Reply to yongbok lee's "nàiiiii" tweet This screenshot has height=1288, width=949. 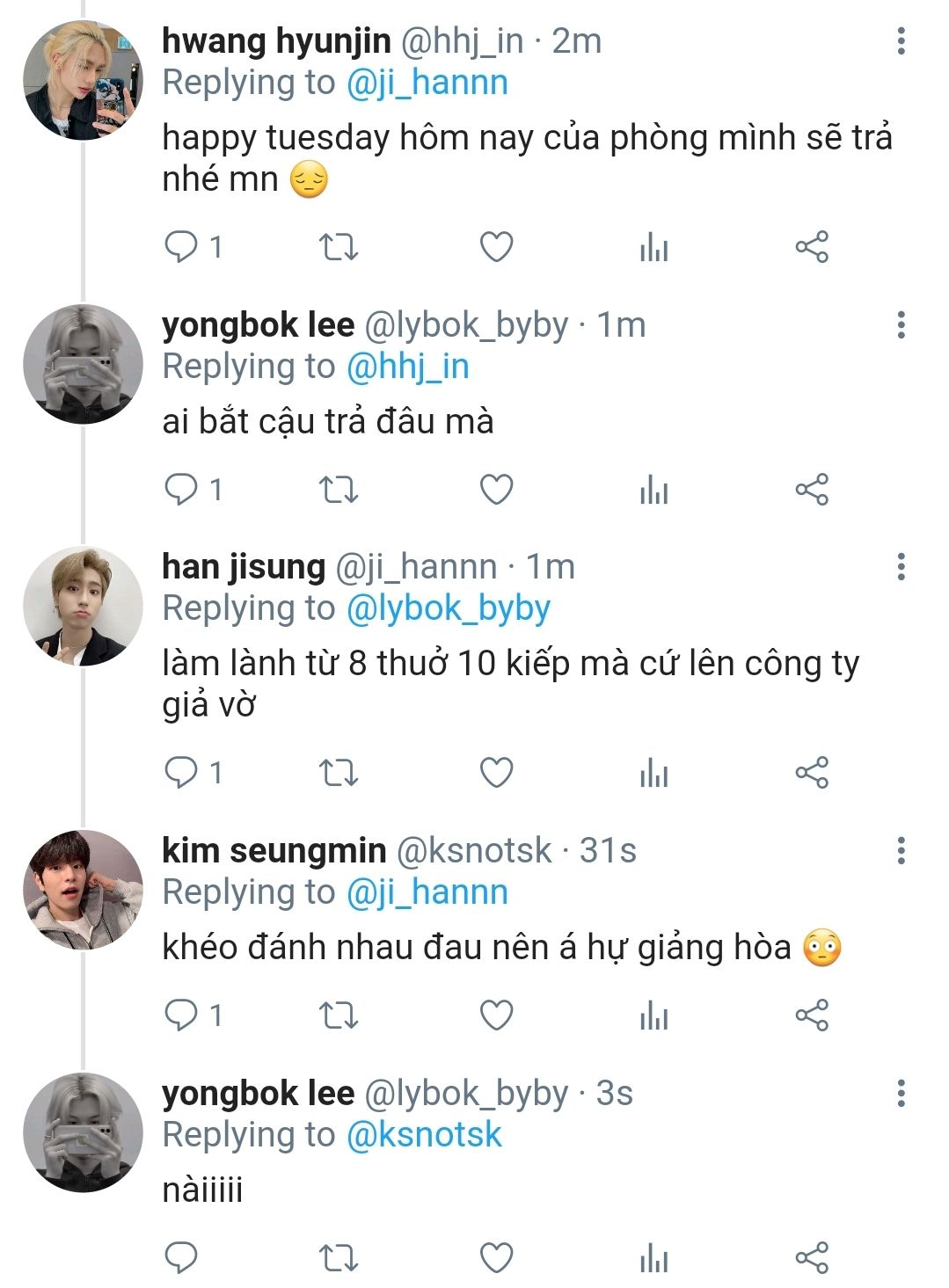(181, 1257)
